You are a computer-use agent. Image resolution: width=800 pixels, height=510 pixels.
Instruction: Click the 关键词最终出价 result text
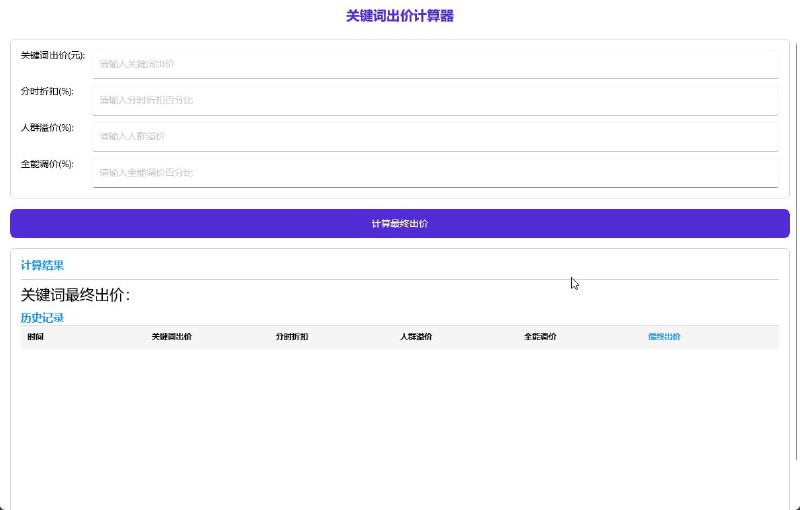pyautogui.click(x=76, y=295)
